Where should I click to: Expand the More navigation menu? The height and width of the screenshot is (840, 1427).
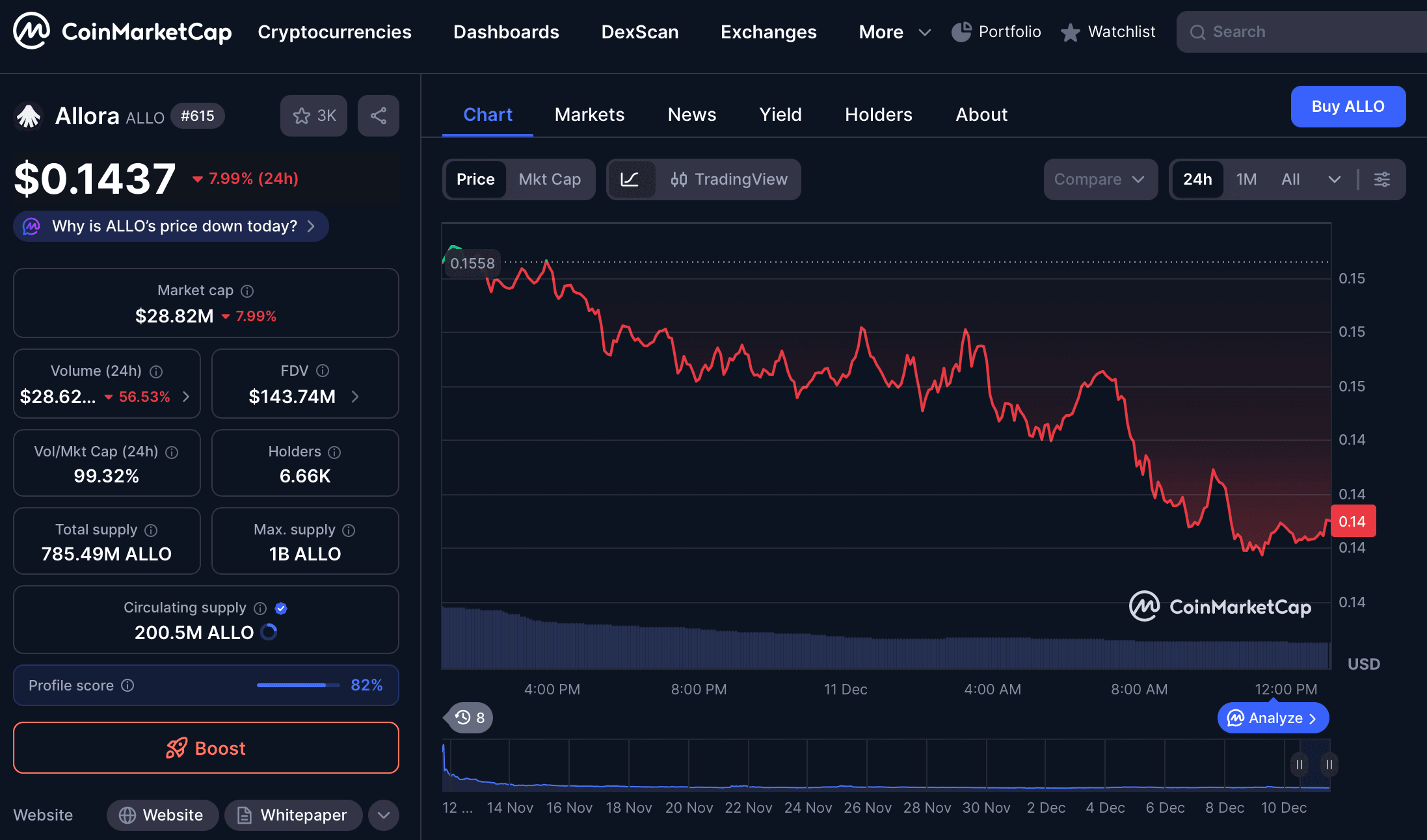tap(894, 31)
